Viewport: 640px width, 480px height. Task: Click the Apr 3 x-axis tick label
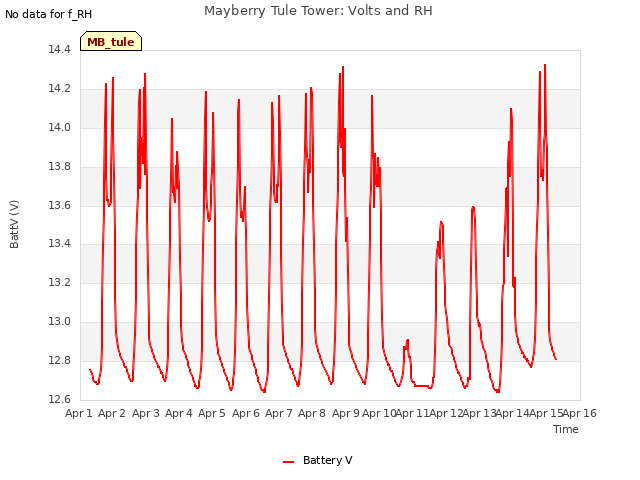[146, 413]
